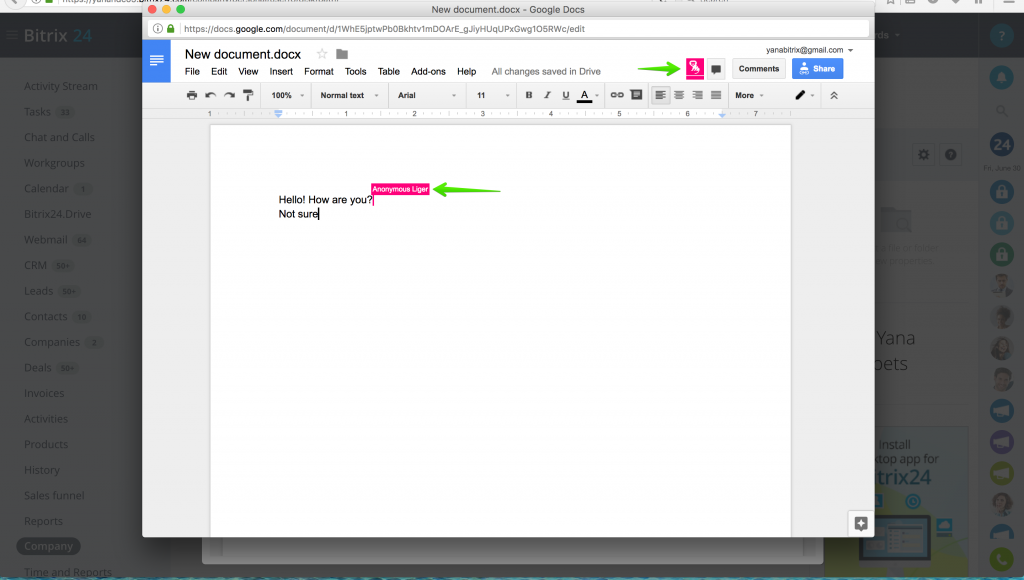This screenshot has height=580, width=1024.
Task: Open the Docs home icon
Action: (x=157, y=61)
